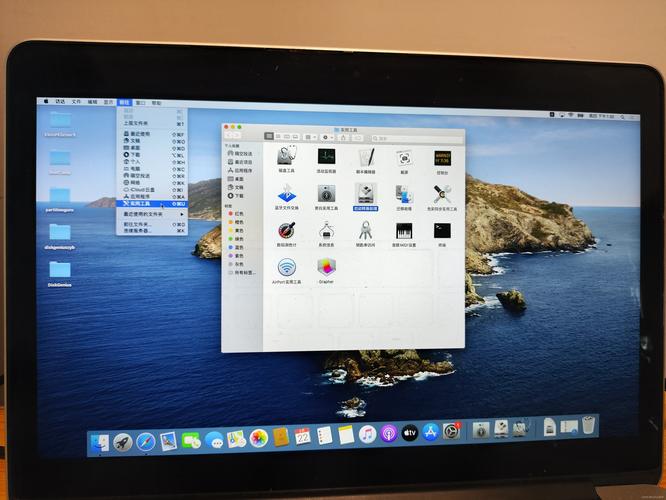Viewport: 666px width, 500px height.
Task: Open the Terminal app icon
Action: [441, 230]
